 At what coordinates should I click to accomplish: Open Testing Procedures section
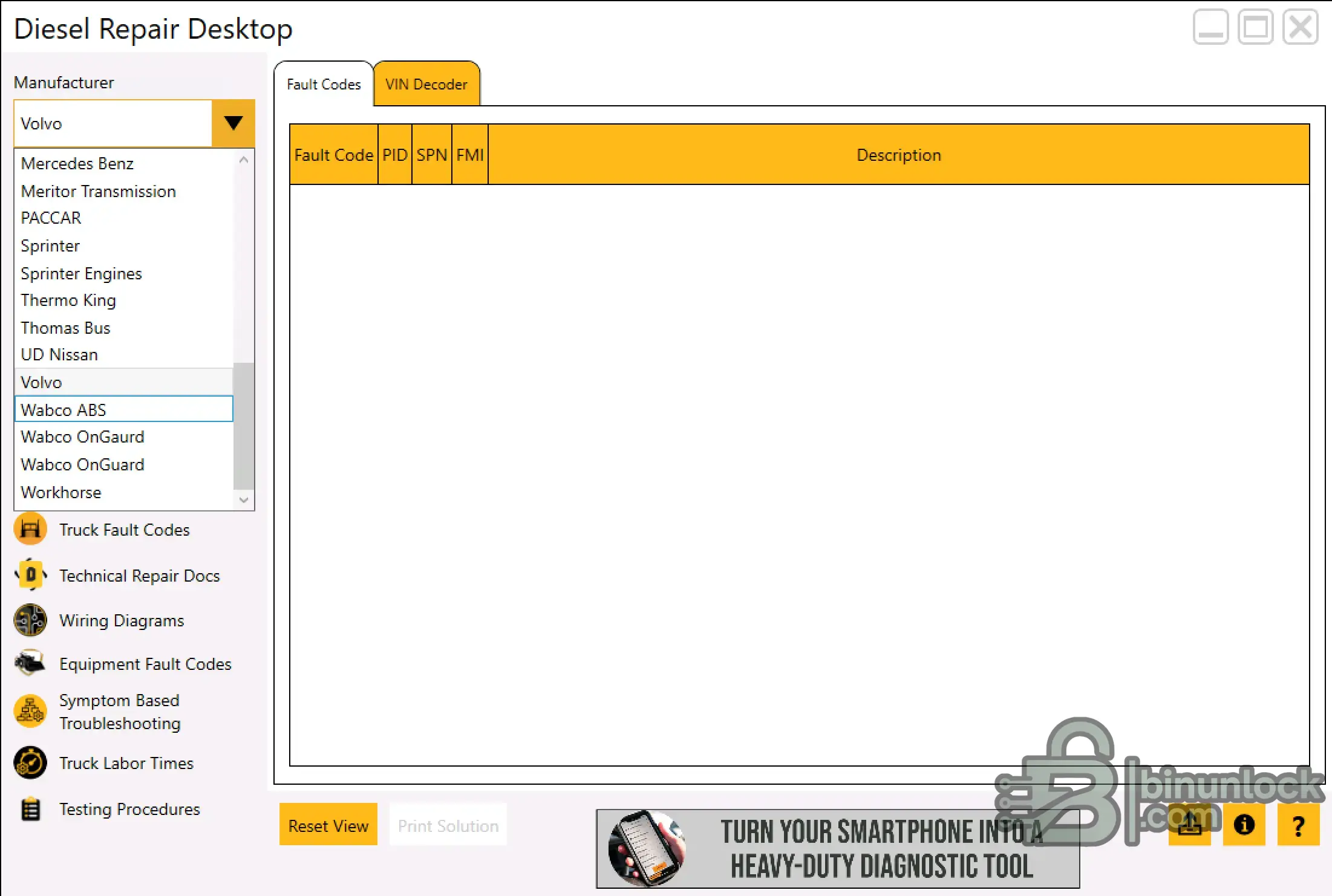coord(129,809)
